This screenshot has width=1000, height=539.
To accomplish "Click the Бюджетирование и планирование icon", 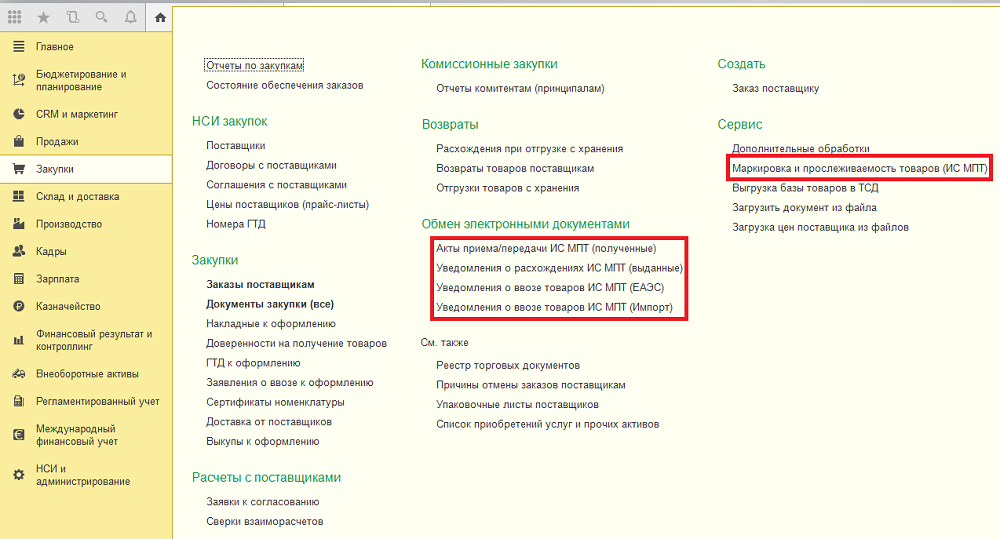I will click(18, 80).
